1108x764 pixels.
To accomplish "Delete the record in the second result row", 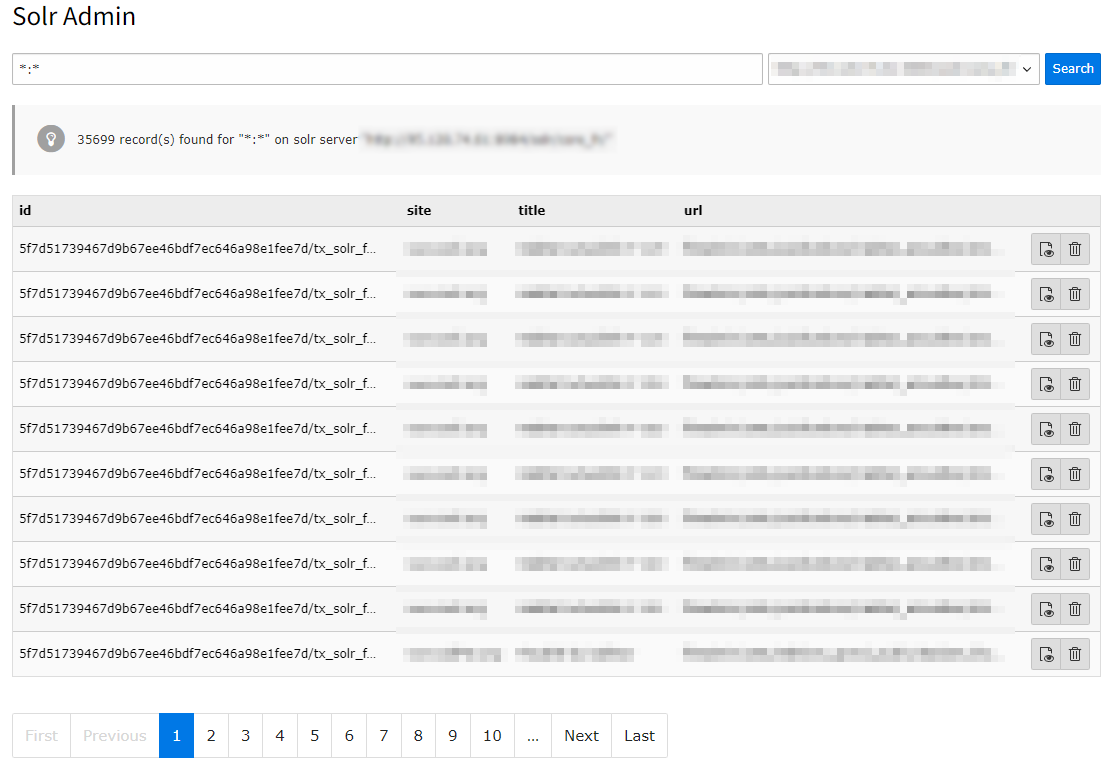I will tap(1075, 294).
